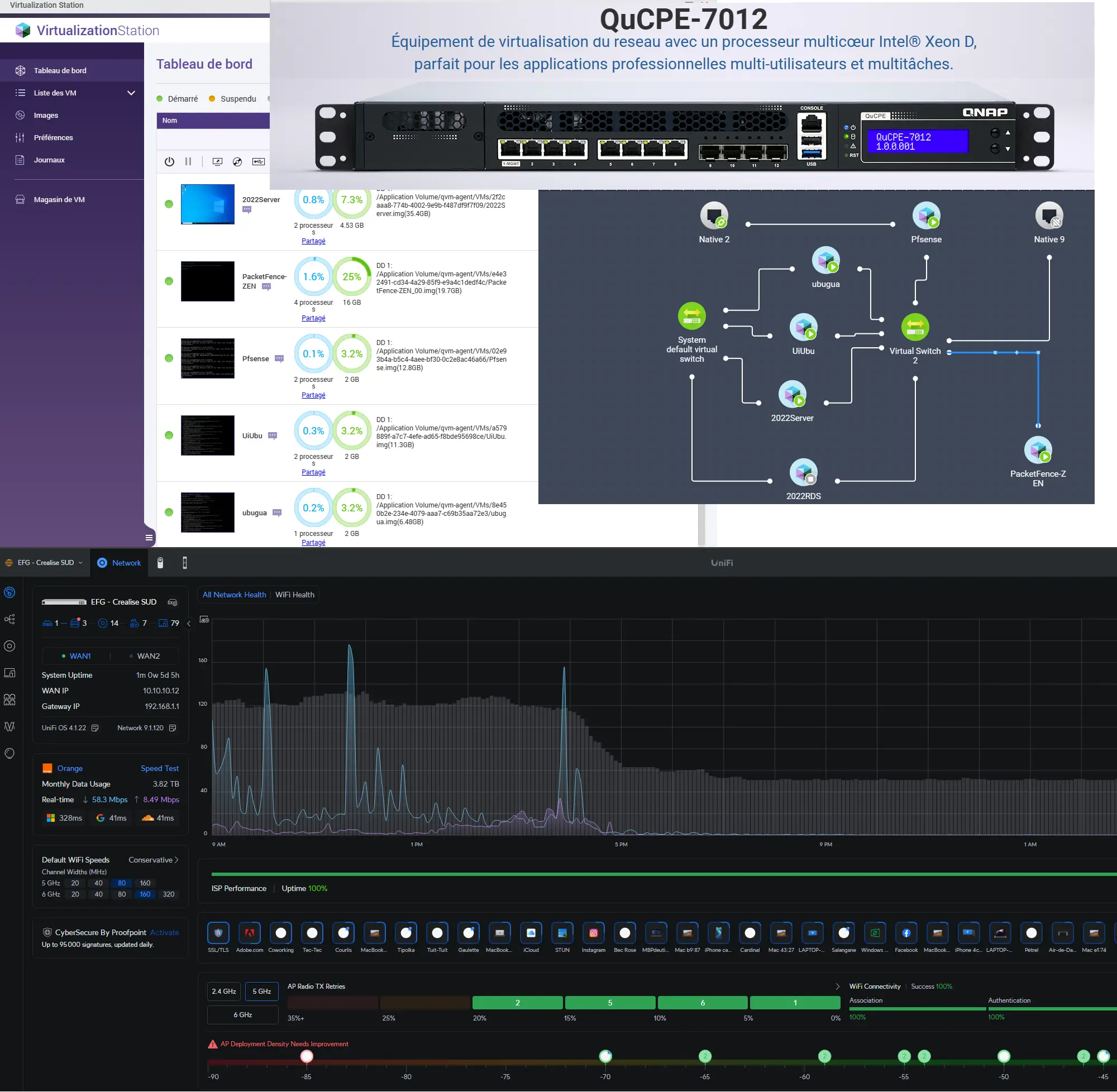Open the UniFi topology sidebar icon
The image size is (1117, 1092).
[9, 619]
